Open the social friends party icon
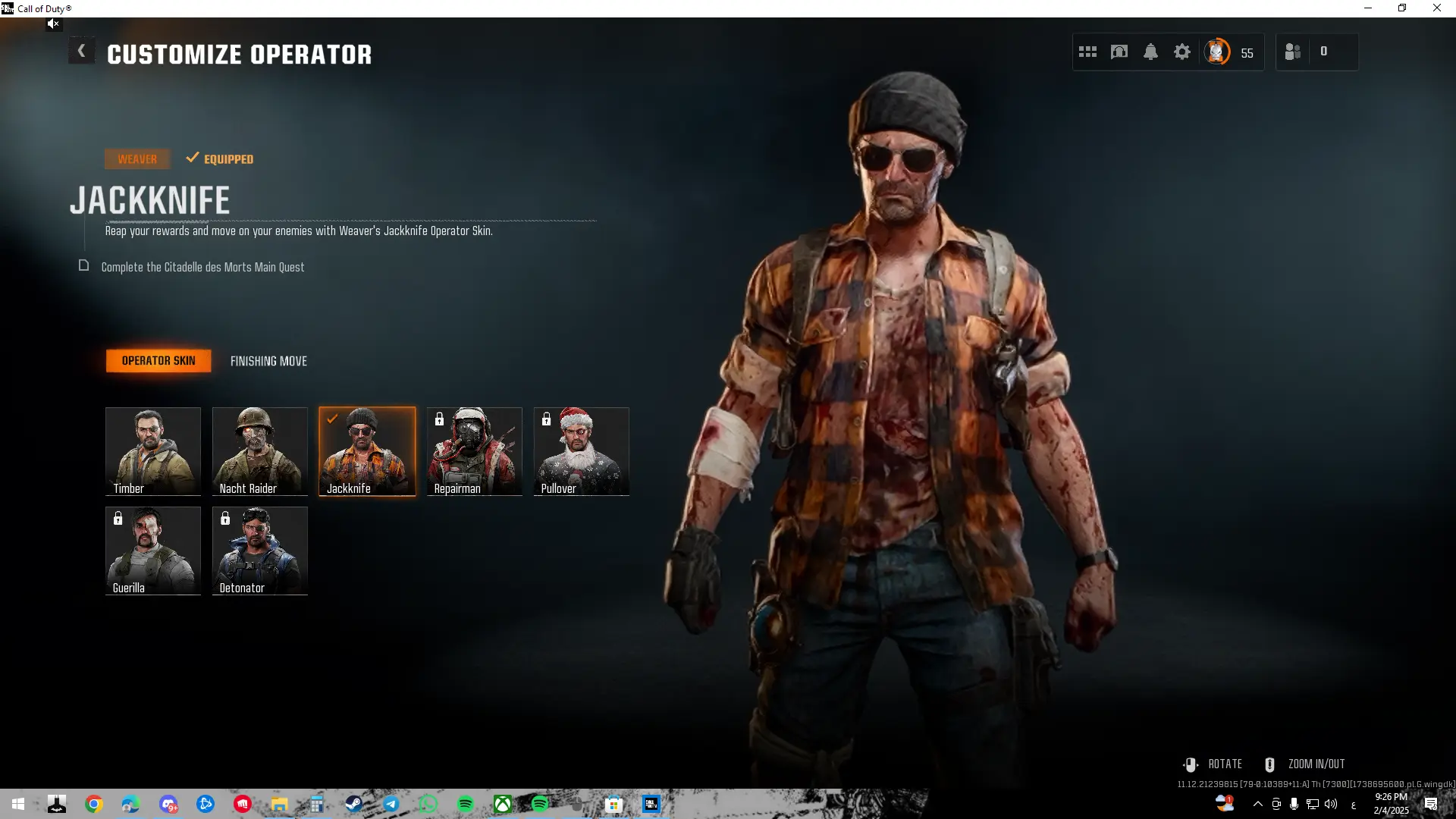The width and height of the screenshot is (1456, 819). coord(1293,52)
